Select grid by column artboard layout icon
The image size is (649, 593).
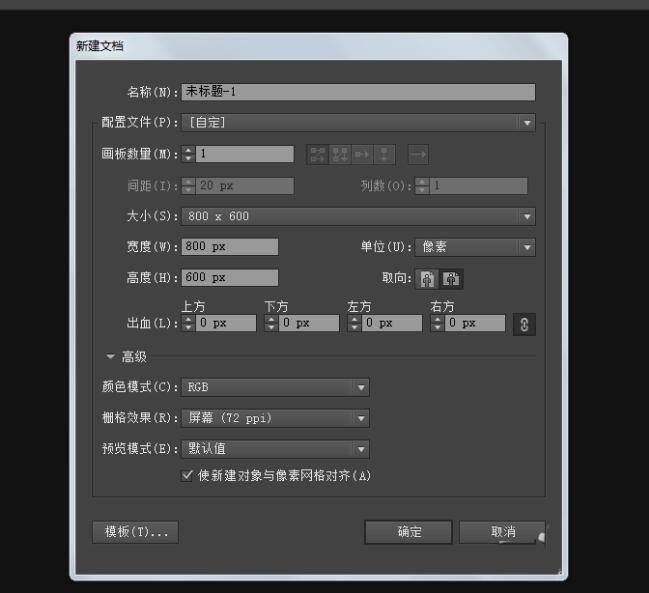pyautogui.click(x=340, y=155)
